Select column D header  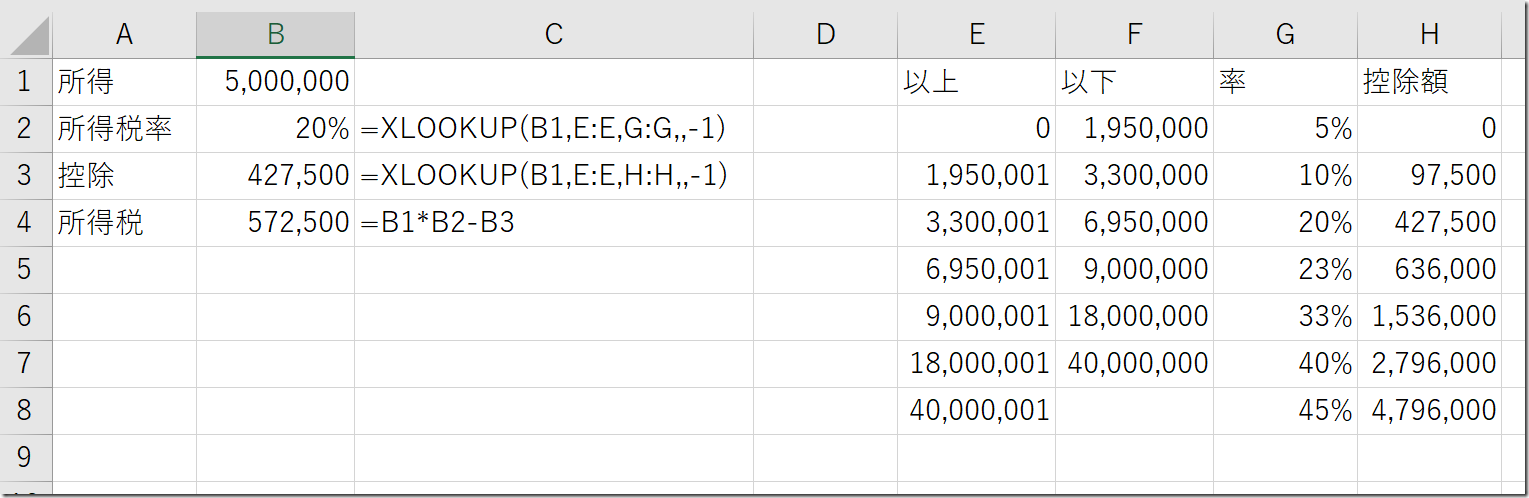825,35
